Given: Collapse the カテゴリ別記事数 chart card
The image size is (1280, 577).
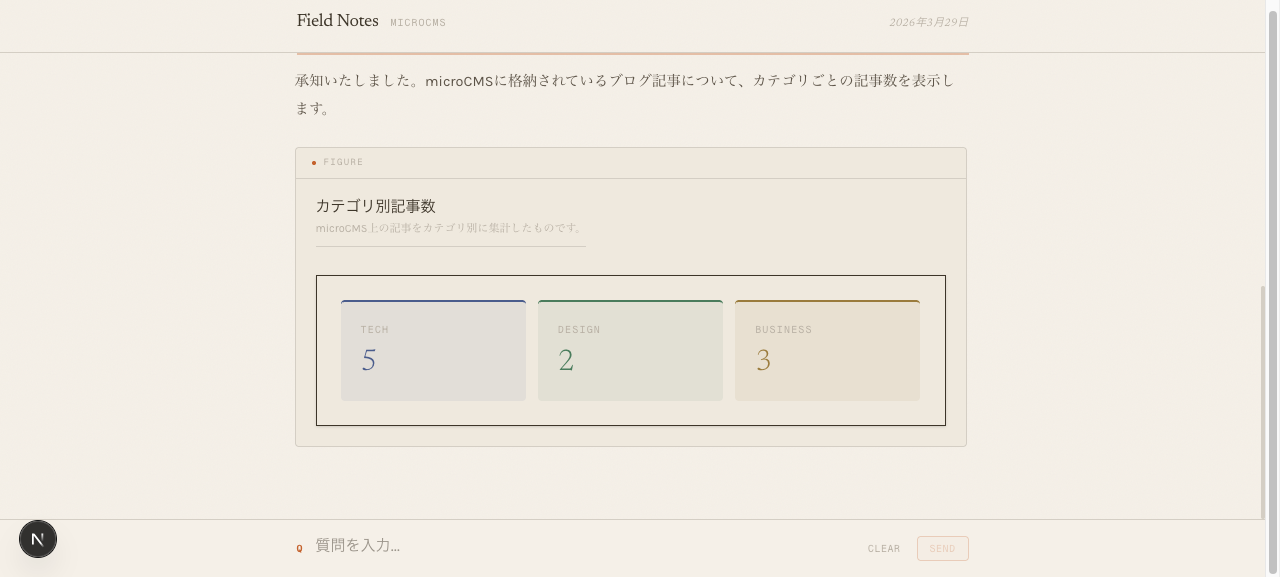Looking at the screenshot, I should click(376, 206).
